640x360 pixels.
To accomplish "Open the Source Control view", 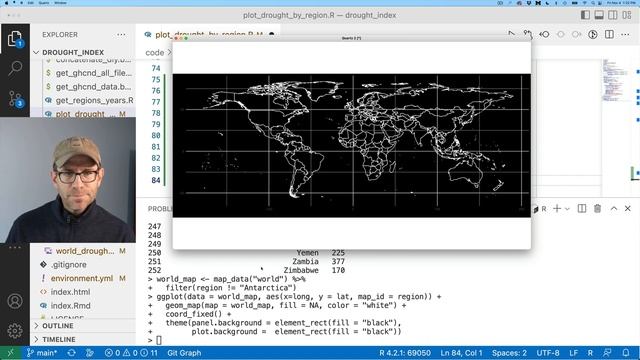I will [15, 99].
